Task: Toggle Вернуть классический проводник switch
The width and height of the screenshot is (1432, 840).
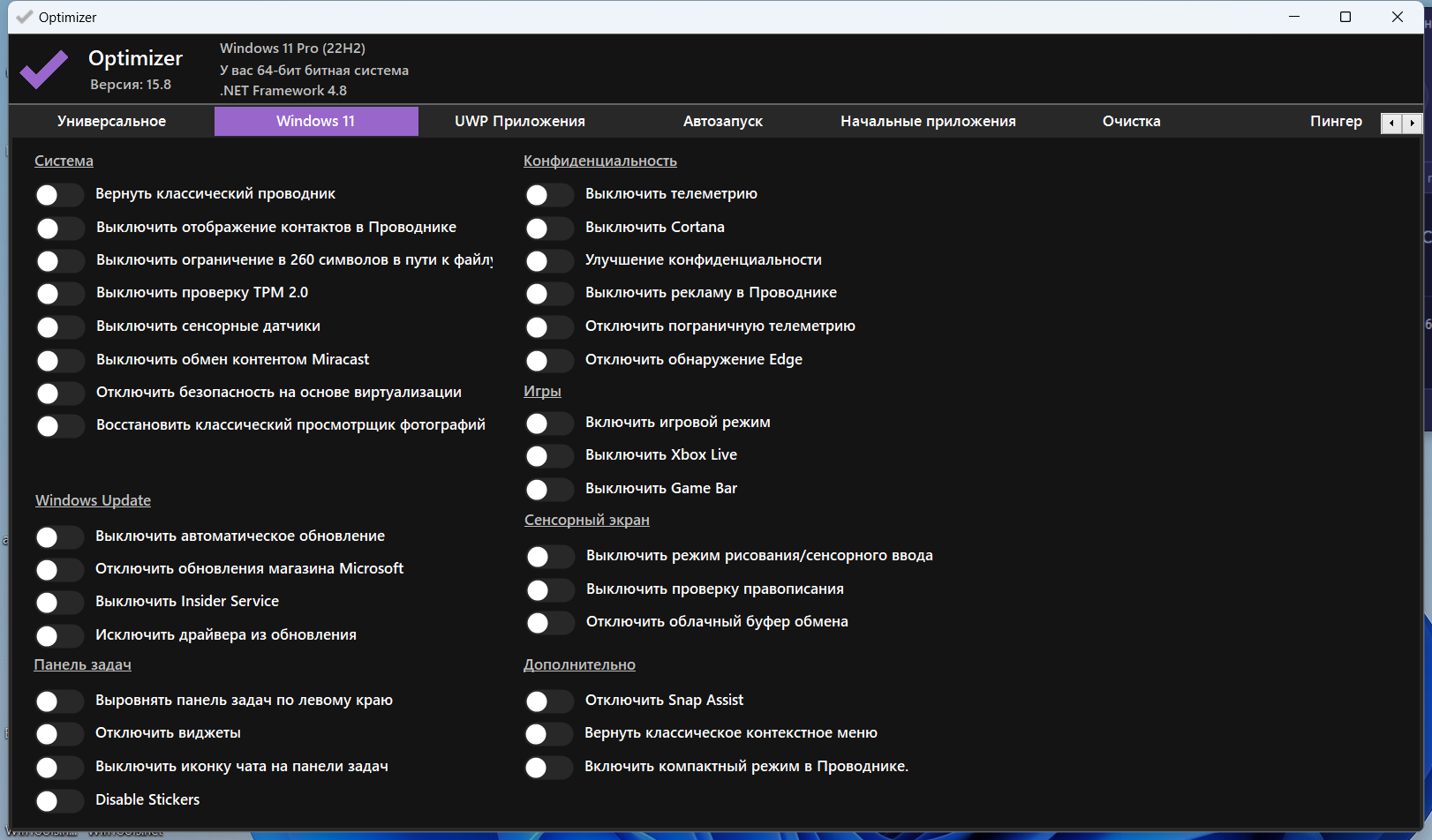Action: coord(59,195)
